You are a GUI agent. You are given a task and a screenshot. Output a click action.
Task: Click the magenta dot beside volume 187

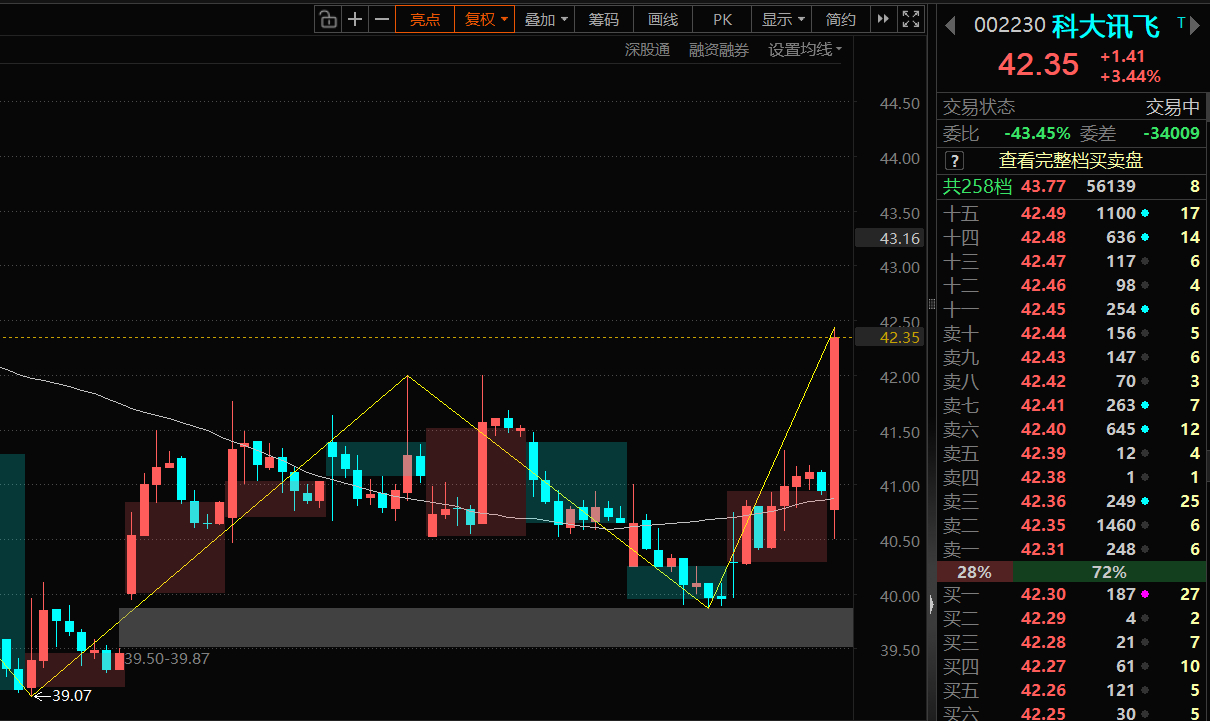(1145, 594)
